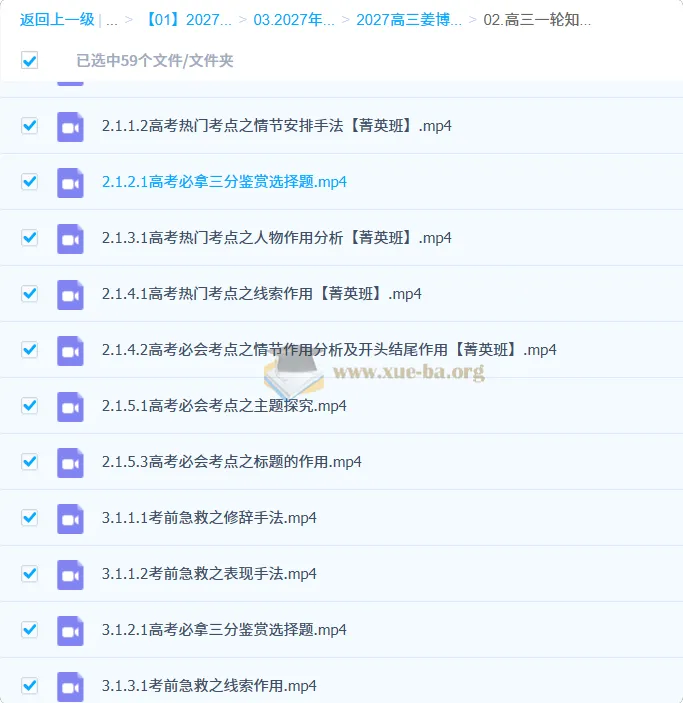The height and width of the screenshot is (703, 683).
Task: Open file 3.1.2.1高考必拿三分鉴赏选择题.mp4
Action: pyautogui.click(x=224, y=630)
